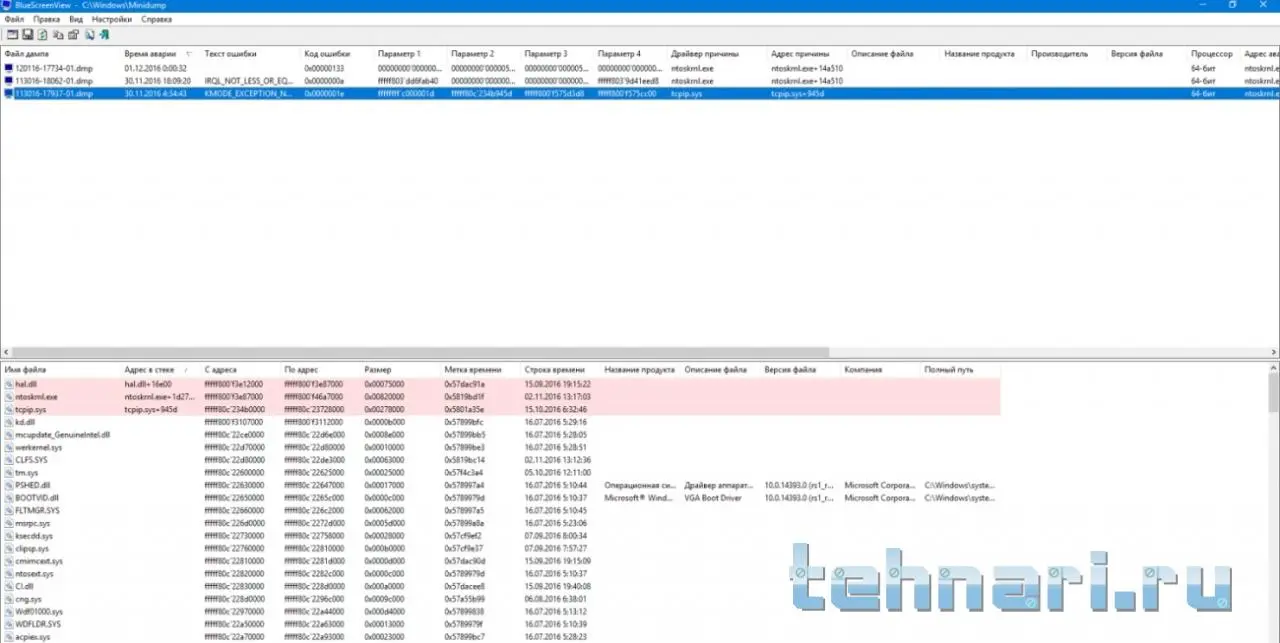The height and width of the screenshot is (643, 1280).
Task: Click the IRQL_NOT_LESS_OR_EQ... error text
Action: coord(248,81)
